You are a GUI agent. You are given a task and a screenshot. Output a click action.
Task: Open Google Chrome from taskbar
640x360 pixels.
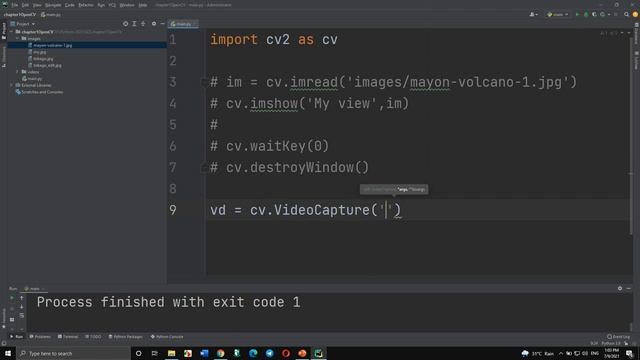(x=220, y=353)
